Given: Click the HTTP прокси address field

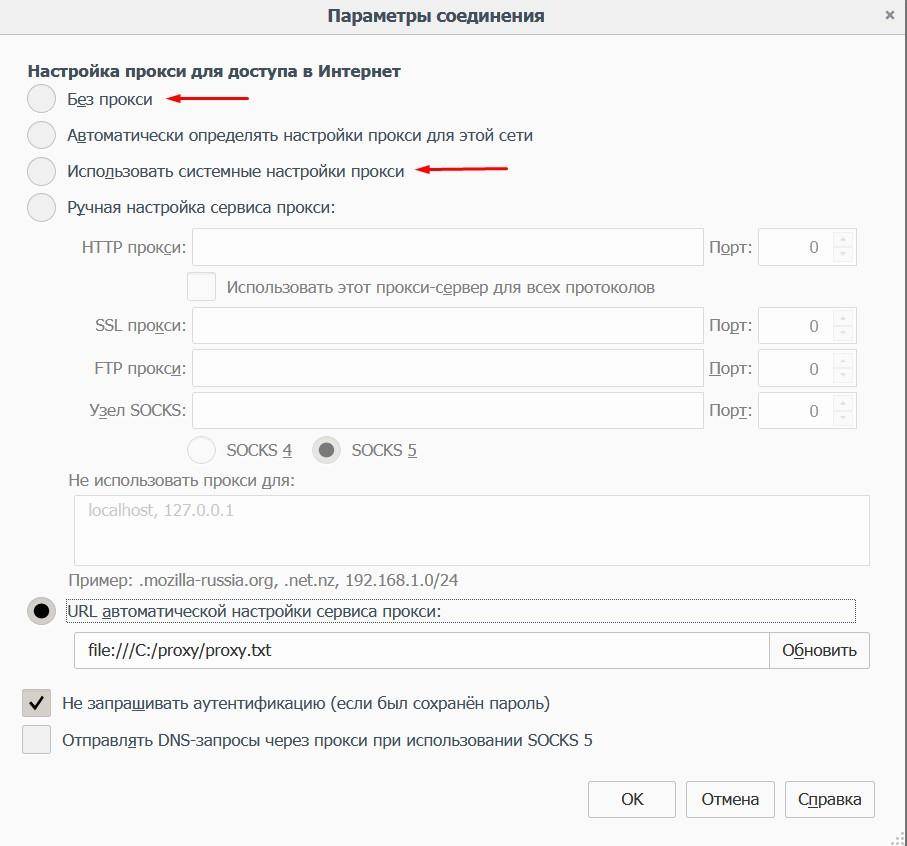Looking at the screenshot, I should click(447, 247).
